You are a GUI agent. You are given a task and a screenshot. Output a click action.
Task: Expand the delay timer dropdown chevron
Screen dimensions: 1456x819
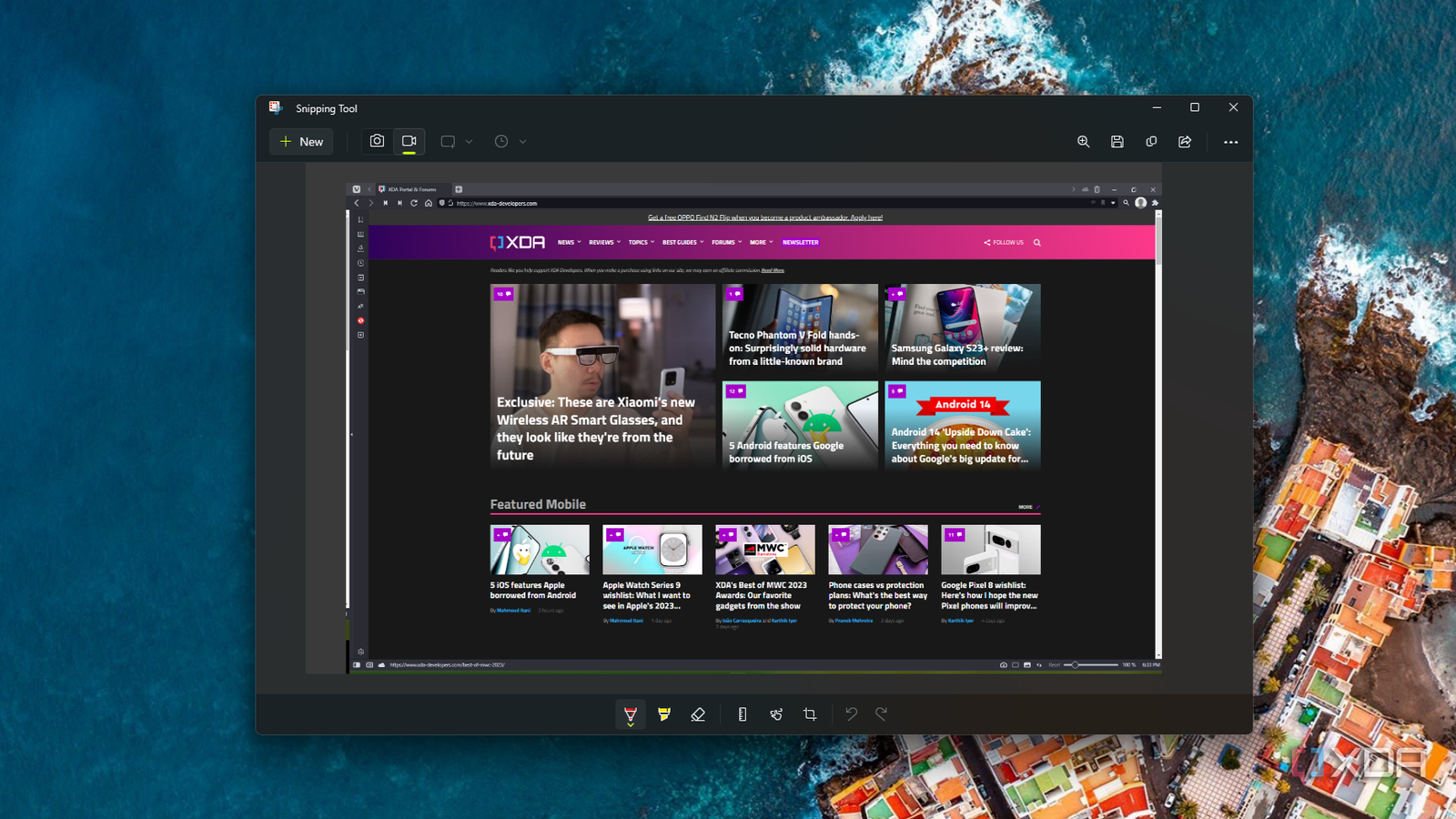click(x=523, y=142)
